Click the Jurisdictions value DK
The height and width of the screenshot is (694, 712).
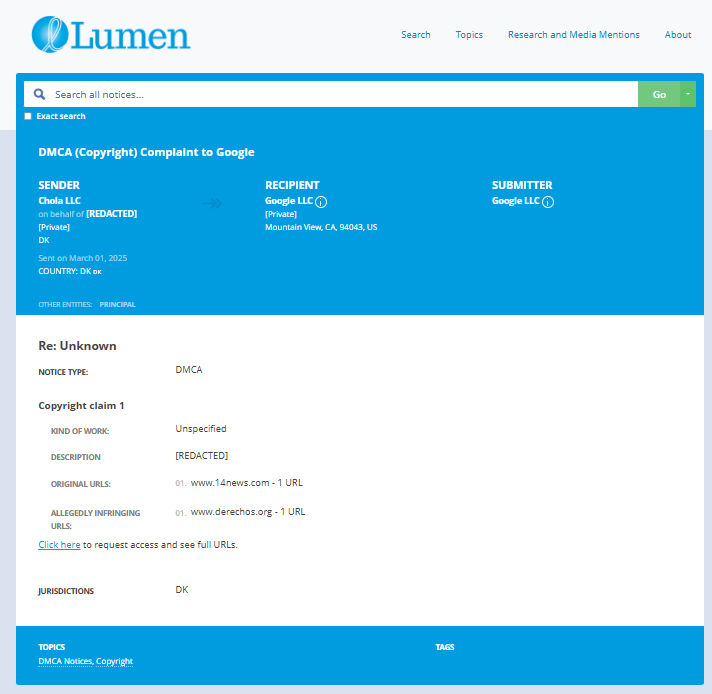[182, 590]
